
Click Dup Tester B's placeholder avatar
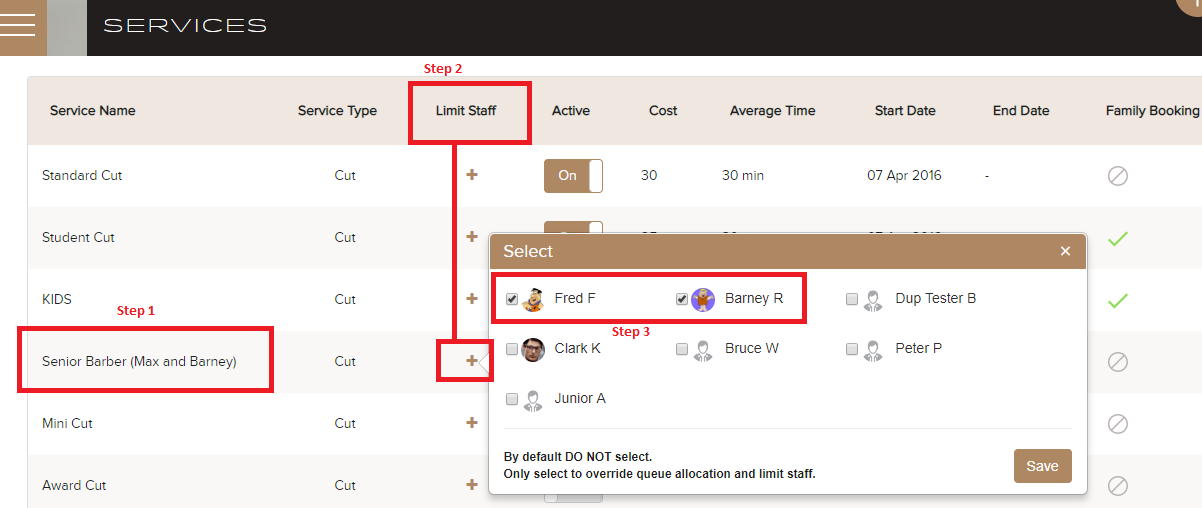click(873, 299)
